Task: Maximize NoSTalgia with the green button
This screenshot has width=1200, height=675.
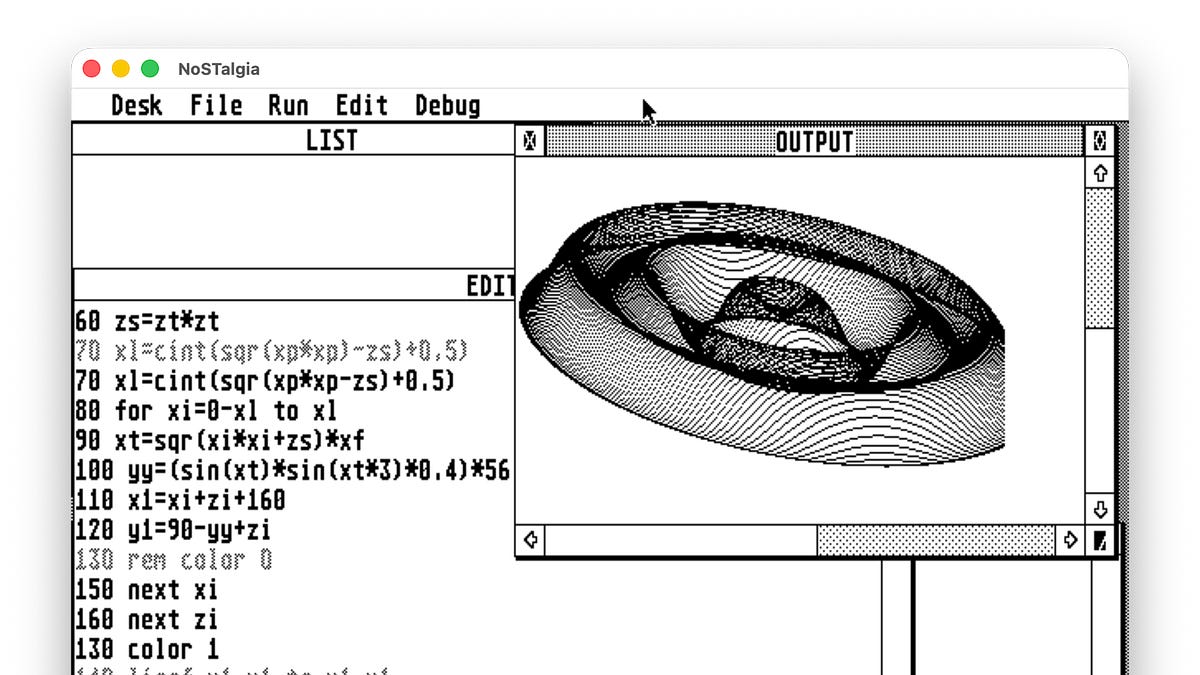Action: [x=150, y=69]
